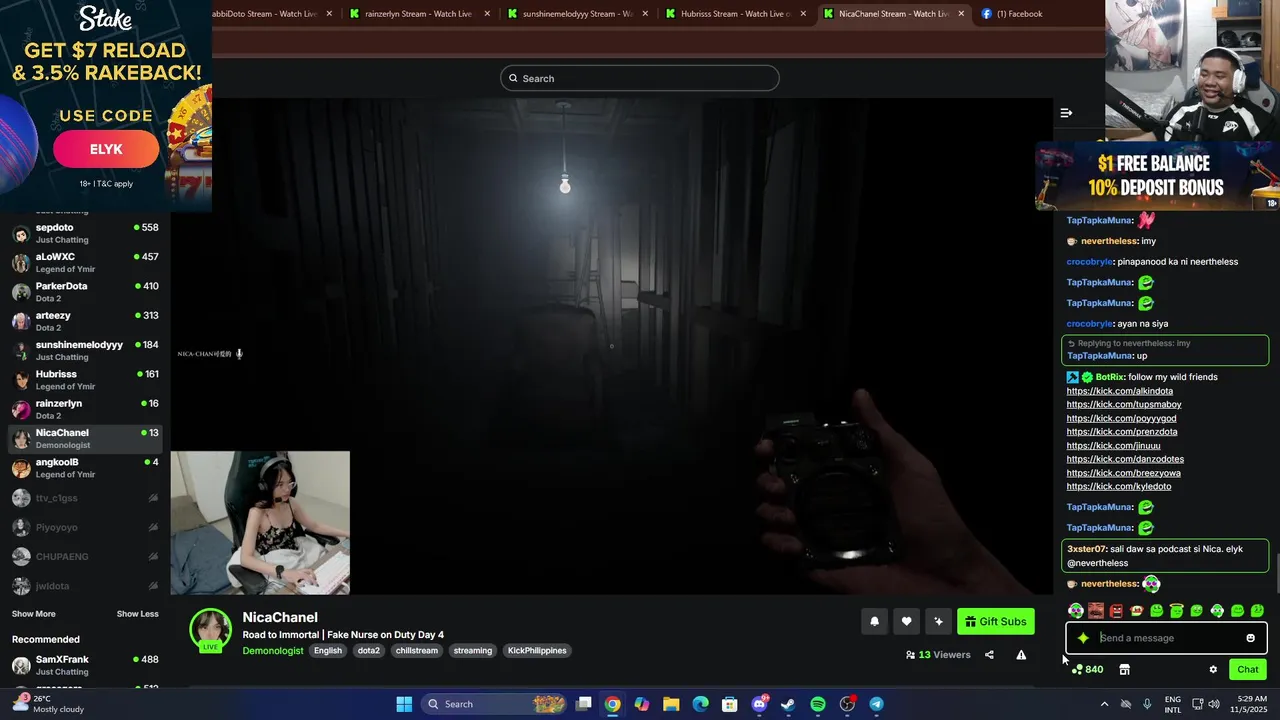Open link kick.com/alkindota in chat

(1119, 391)
